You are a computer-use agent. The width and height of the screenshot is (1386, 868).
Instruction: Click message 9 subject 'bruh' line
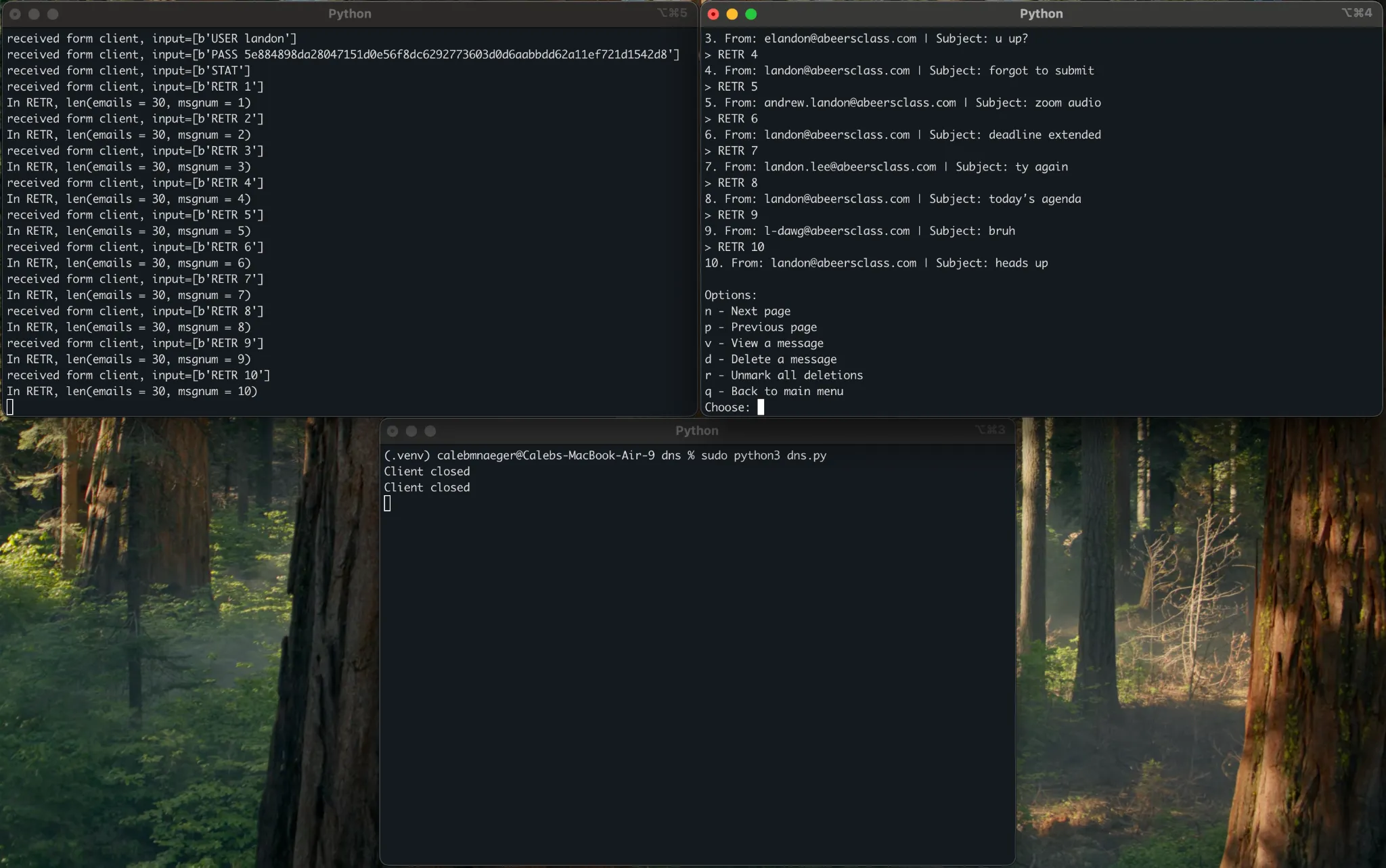(859, 231)
